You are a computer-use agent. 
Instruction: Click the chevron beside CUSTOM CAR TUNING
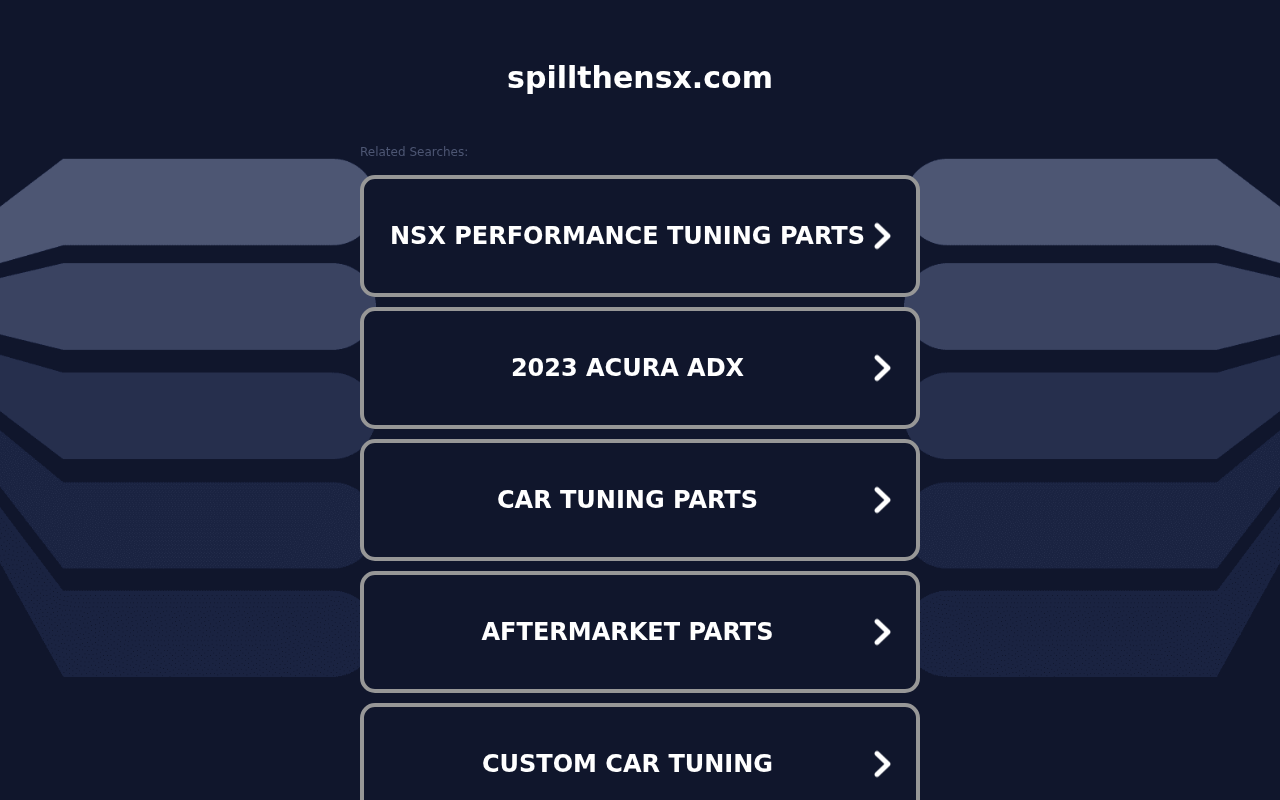[883, 763]
